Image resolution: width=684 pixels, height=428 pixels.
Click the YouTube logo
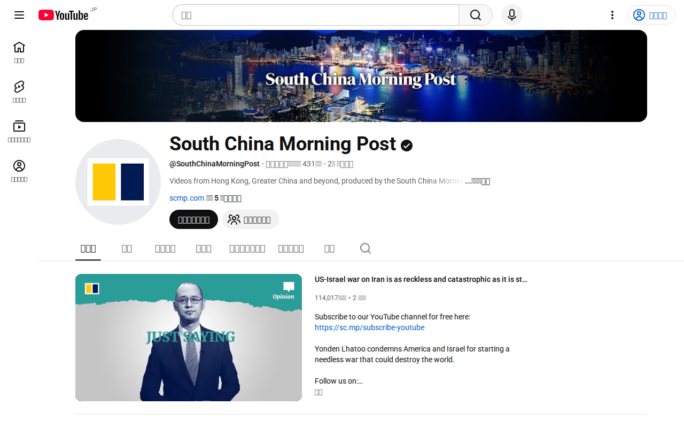(64, 15)
